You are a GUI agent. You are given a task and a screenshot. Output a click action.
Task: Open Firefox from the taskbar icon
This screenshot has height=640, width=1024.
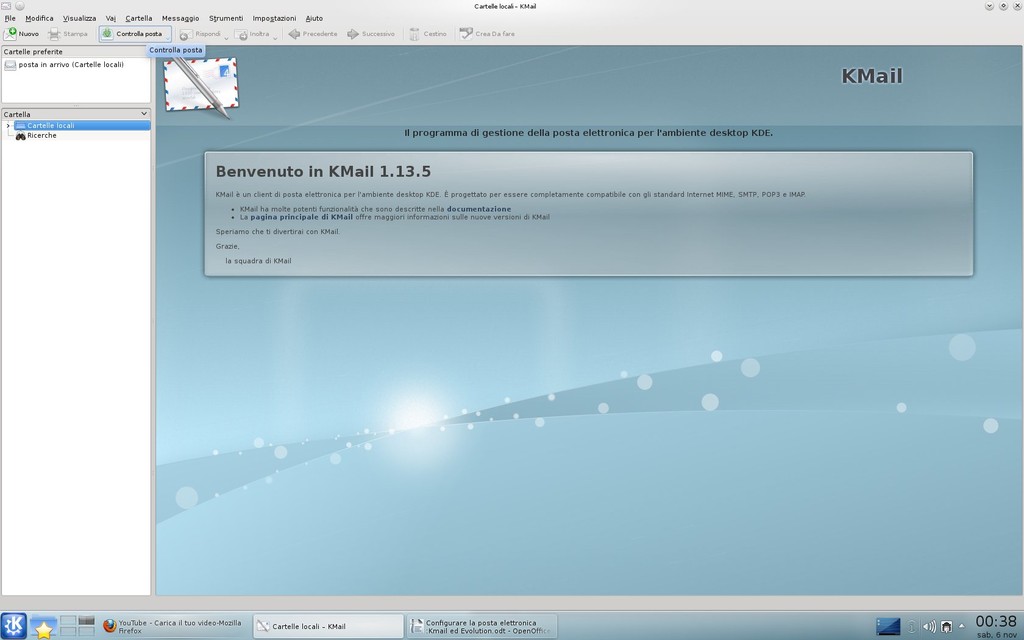[108, 627]
